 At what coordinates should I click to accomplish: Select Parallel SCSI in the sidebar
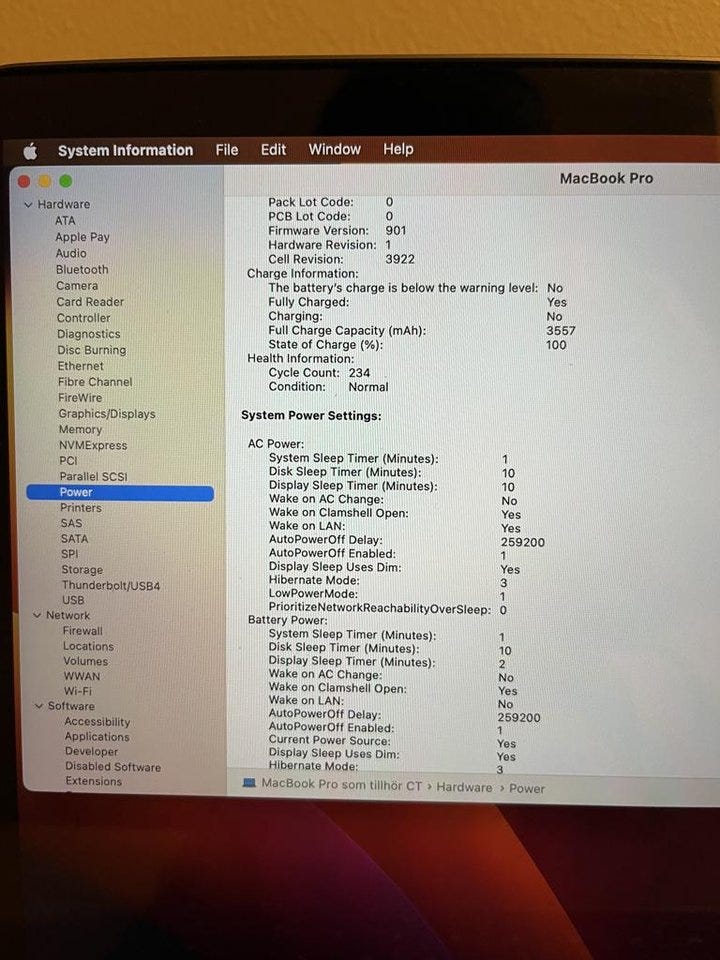(x=94, y=476)
